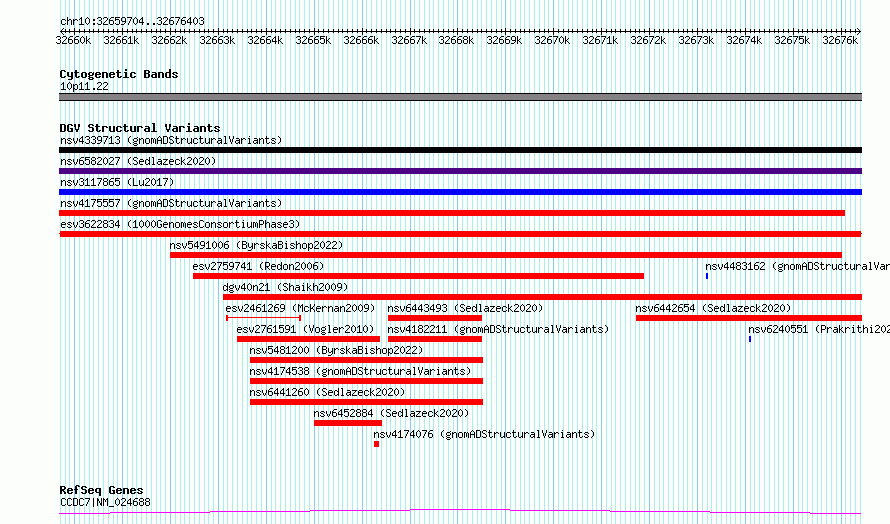
Task: Click the nsv4182211 label text
Action: 498,329
